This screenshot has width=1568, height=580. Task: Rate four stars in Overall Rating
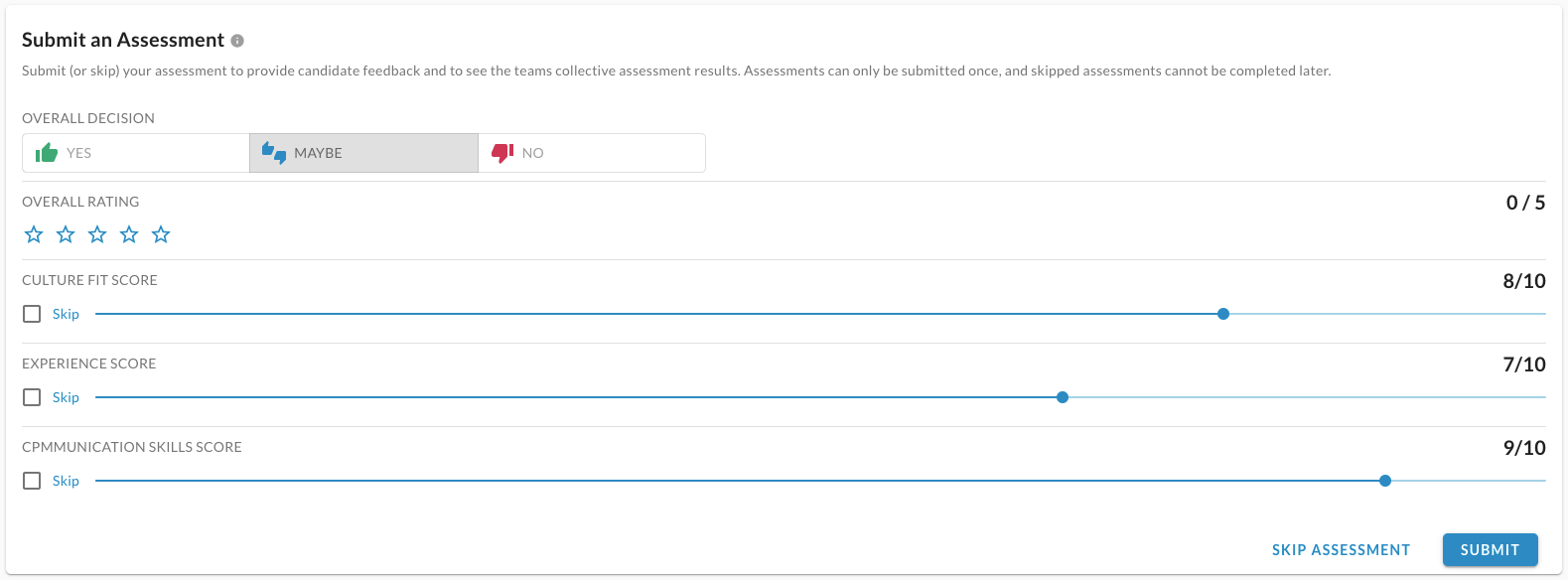(129, 234)
